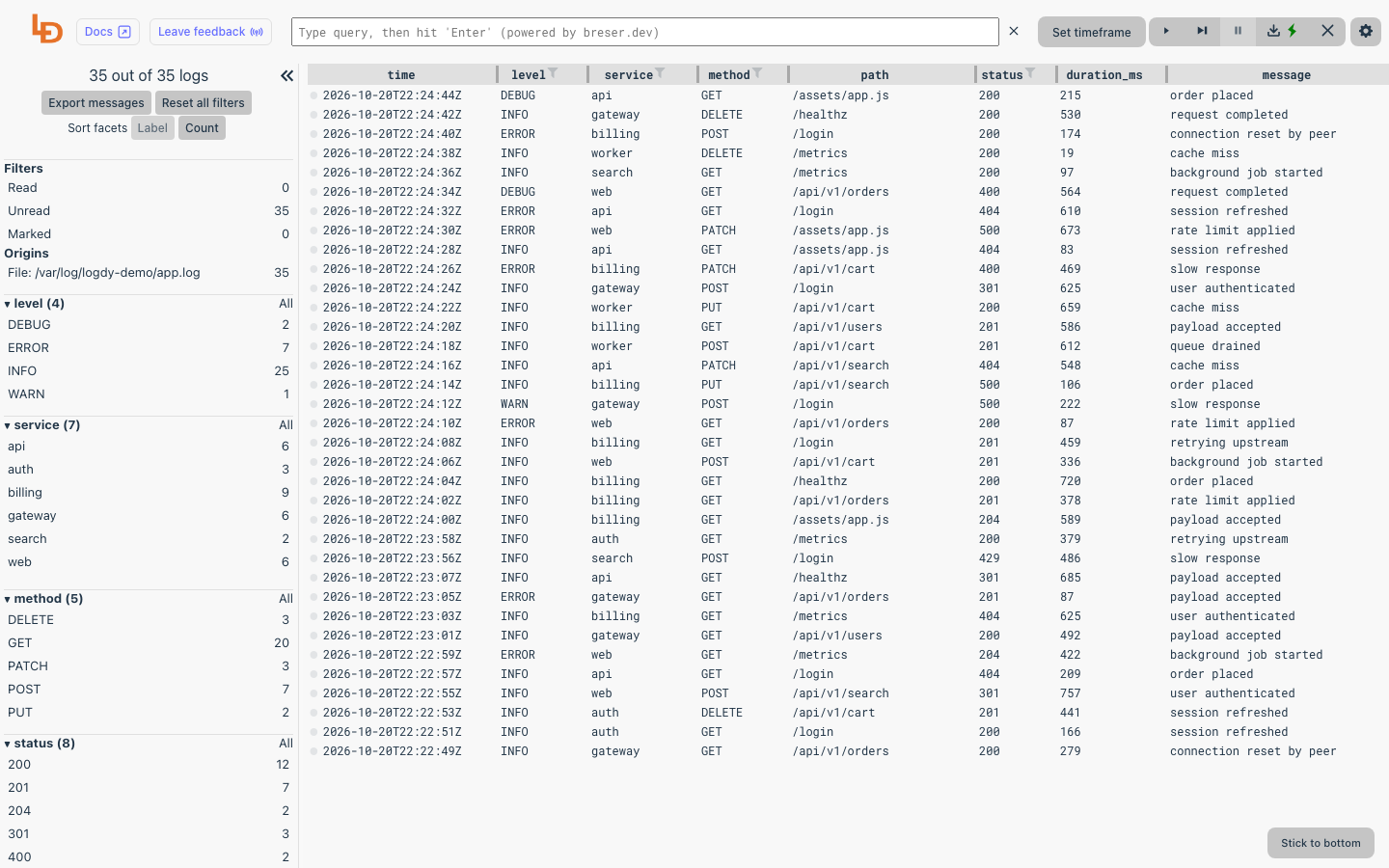Screen dimensions: 1389x868
Task: Click the Logdy logo icon
Action: pyautogui.click(x=46, y=29)
